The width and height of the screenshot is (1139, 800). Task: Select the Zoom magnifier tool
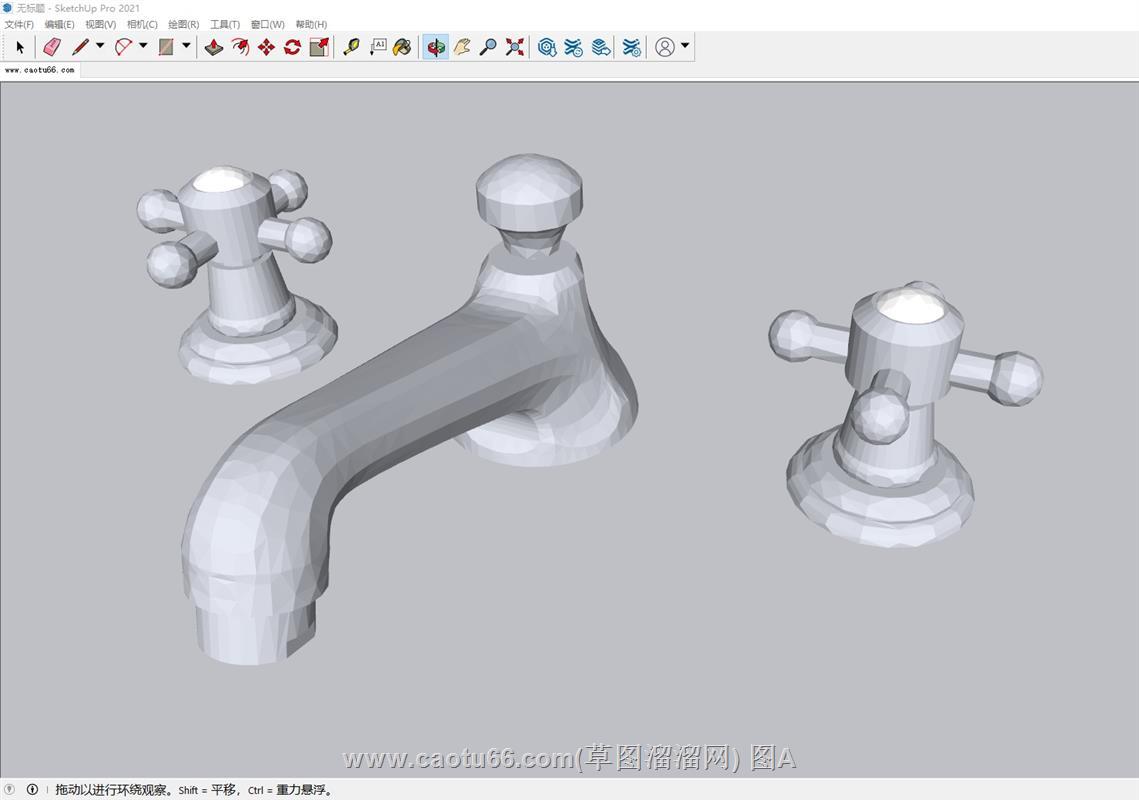(488, 47)
